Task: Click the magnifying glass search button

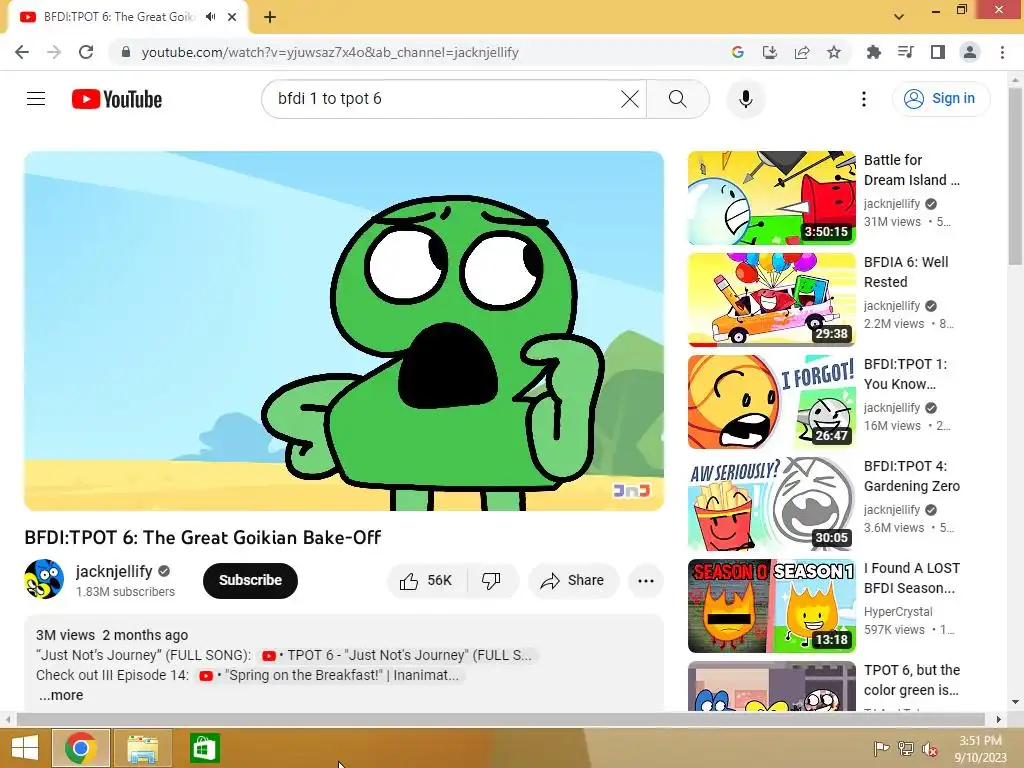Action: point(677,99)
